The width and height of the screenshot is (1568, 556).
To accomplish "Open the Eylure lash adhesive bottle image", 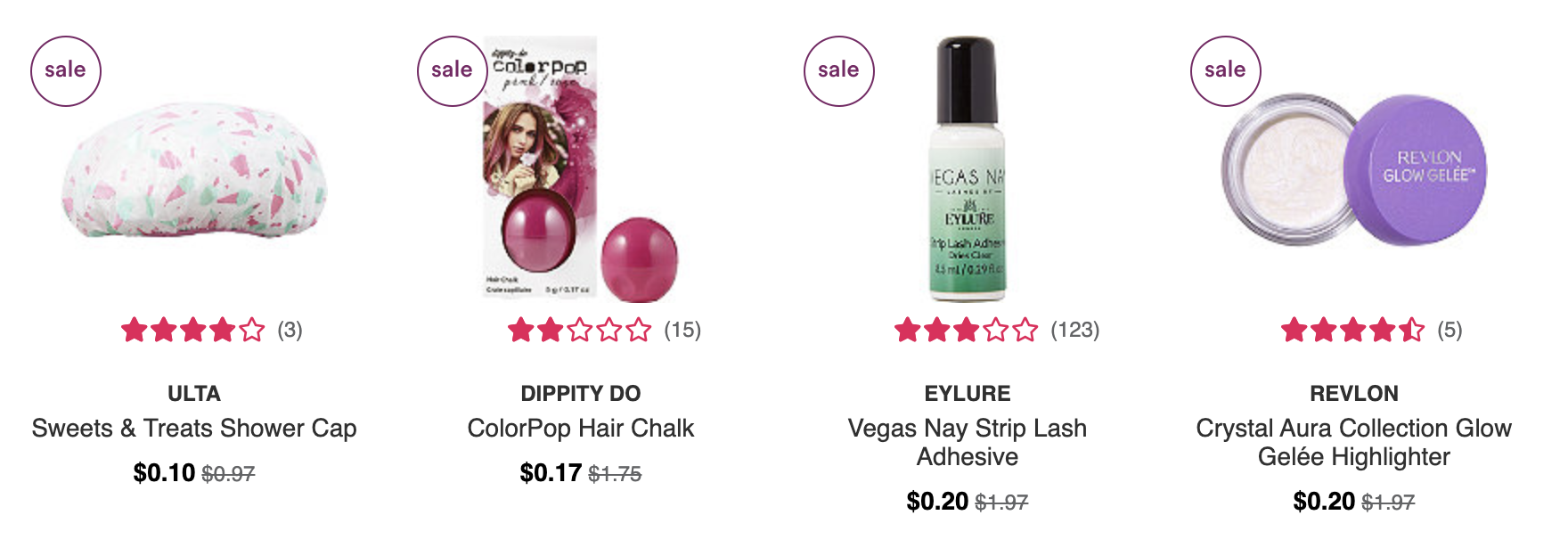I will (968, 169).
